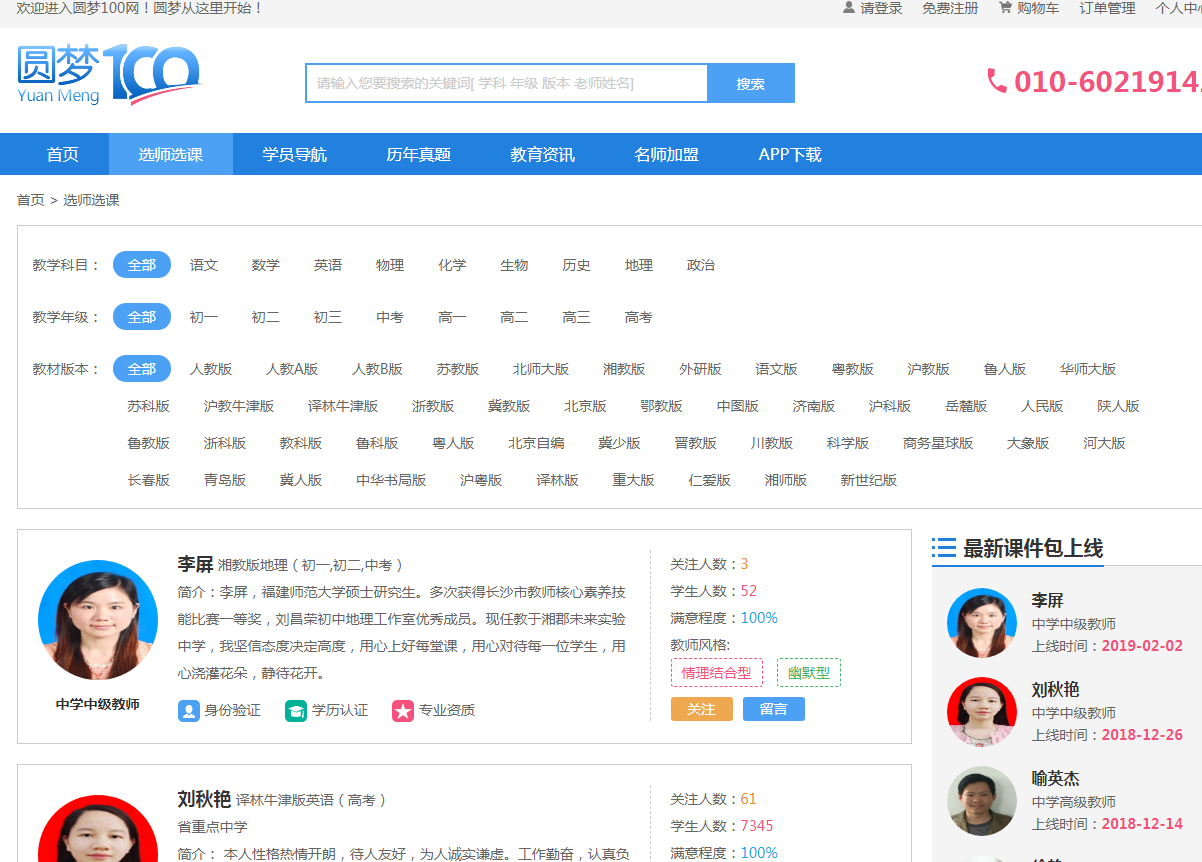The height and width of the screenshot is (862, 1202).
Task: Filter textbook version by 商务星球版
Action: (938, 443)
